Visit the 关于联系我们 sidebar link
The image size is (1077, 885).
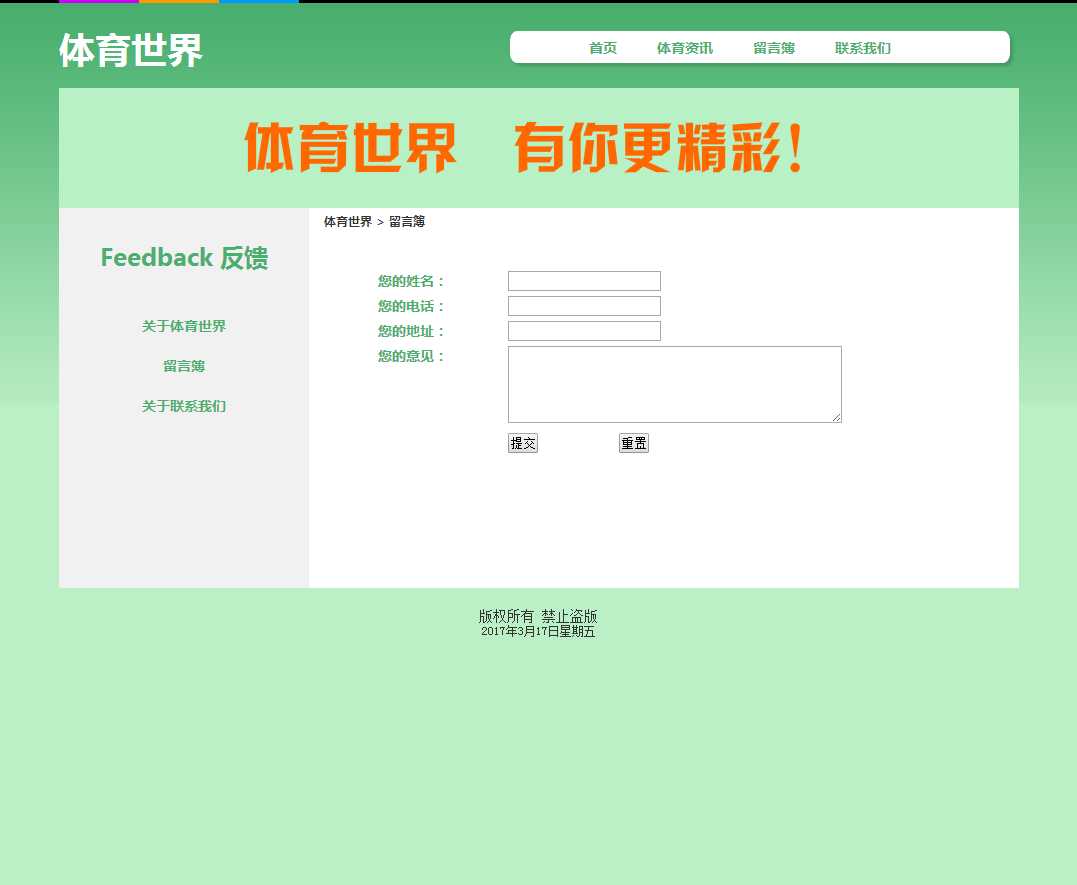point(183,407)
